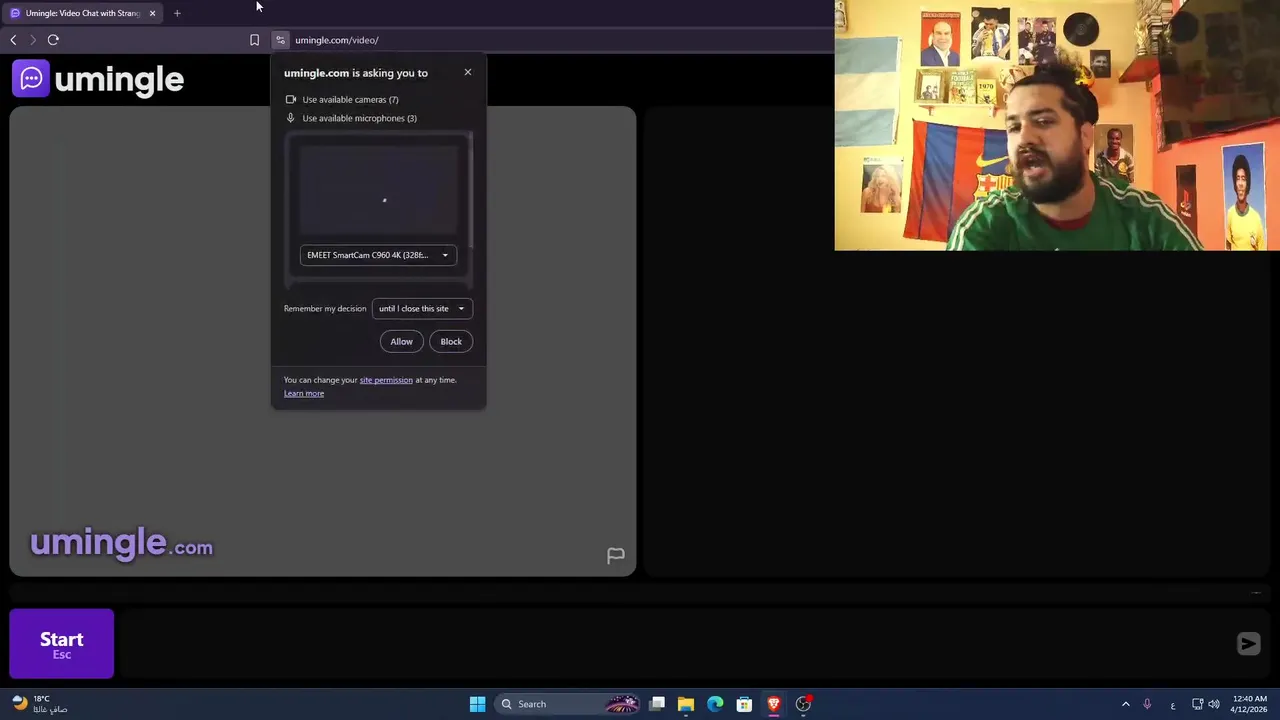This screenshot has width=1280, height=720.
Task: Click the keyboard language indicator in the tray
Action: click(1172, 705)
